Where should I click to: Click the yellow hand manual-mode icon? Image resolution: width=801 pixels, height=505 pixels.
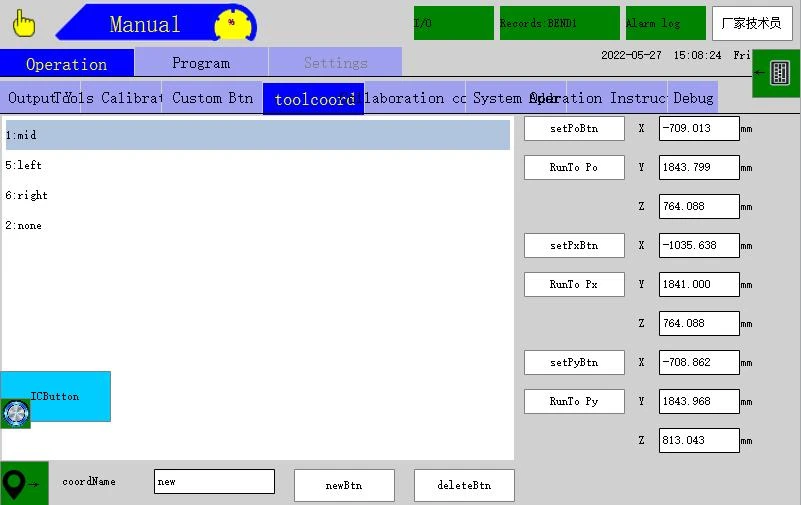coord(23,23)
